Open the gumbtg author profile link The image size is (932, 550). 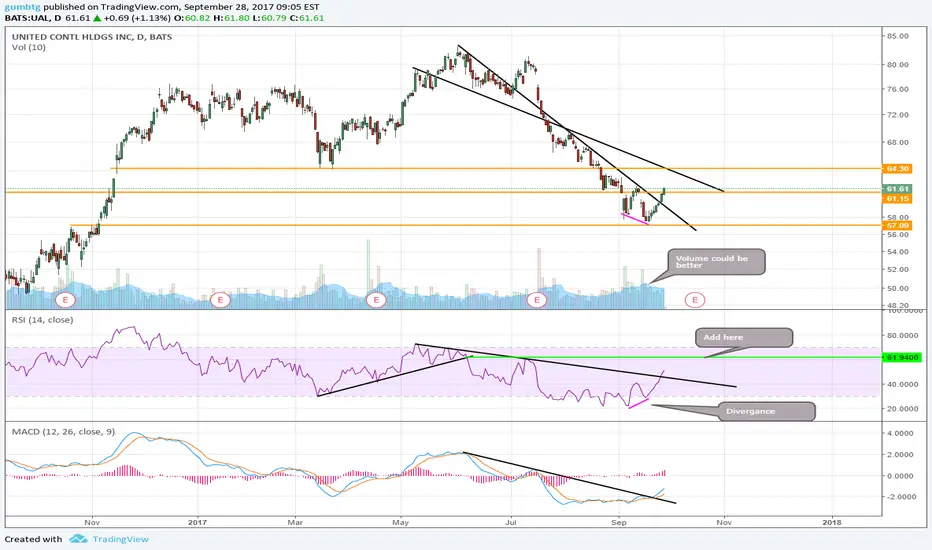coord(22,7)
